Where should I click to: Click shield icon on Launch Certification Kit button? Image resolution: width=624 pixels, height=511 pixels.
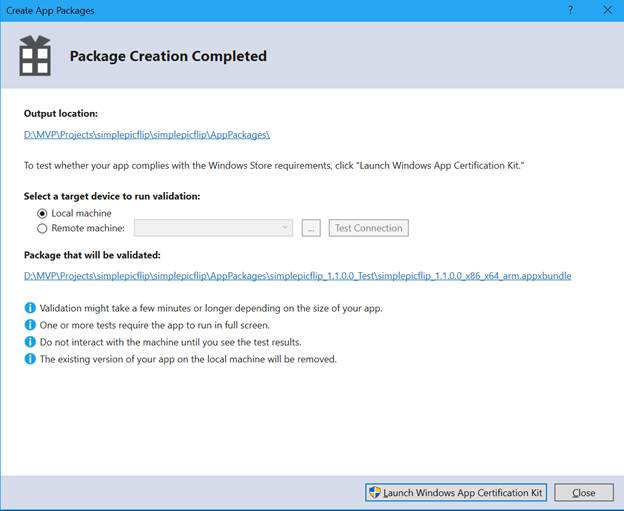point(374,492)
